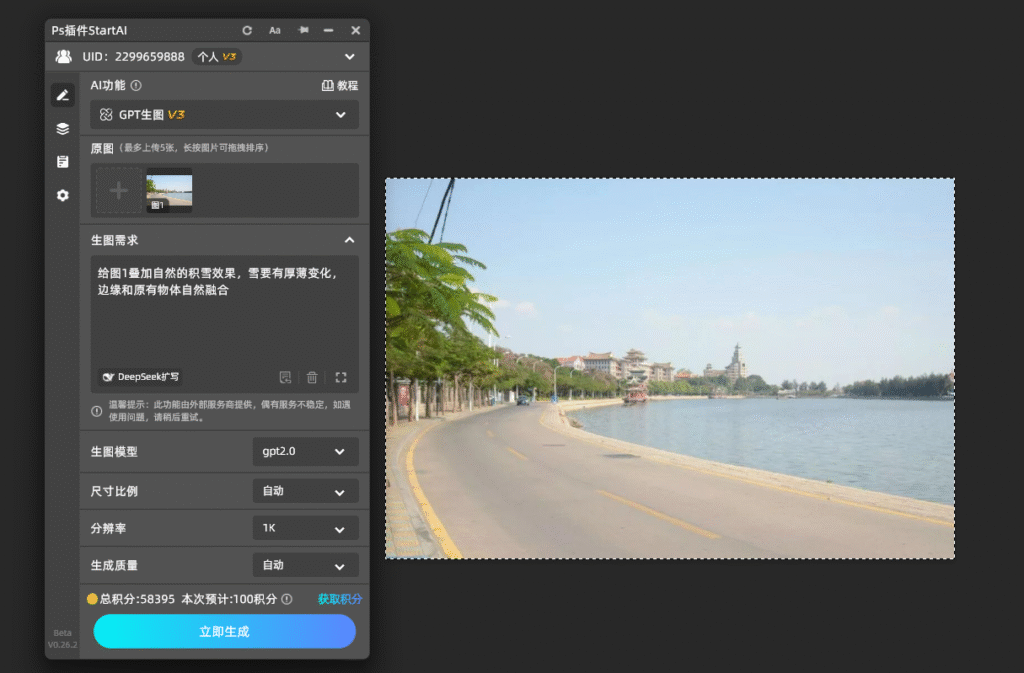1024x673 pixels.
Task: Click the DeepSeek扩写 button
Action: point(141,377)
